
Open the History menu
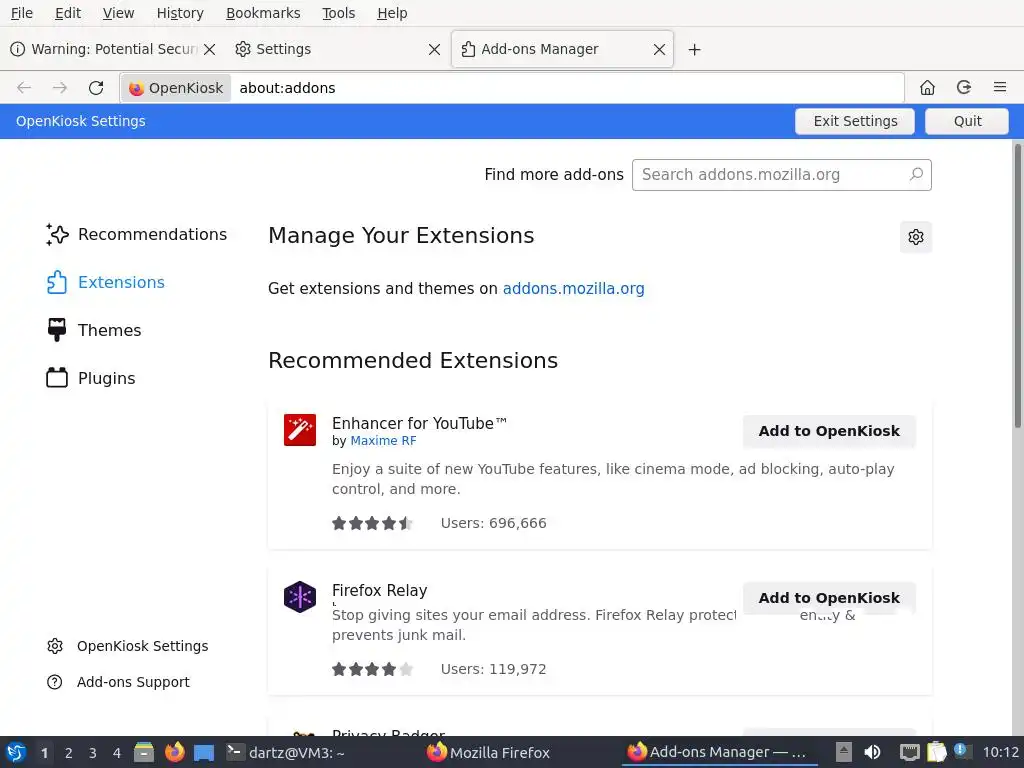click(x=180, y=13)
